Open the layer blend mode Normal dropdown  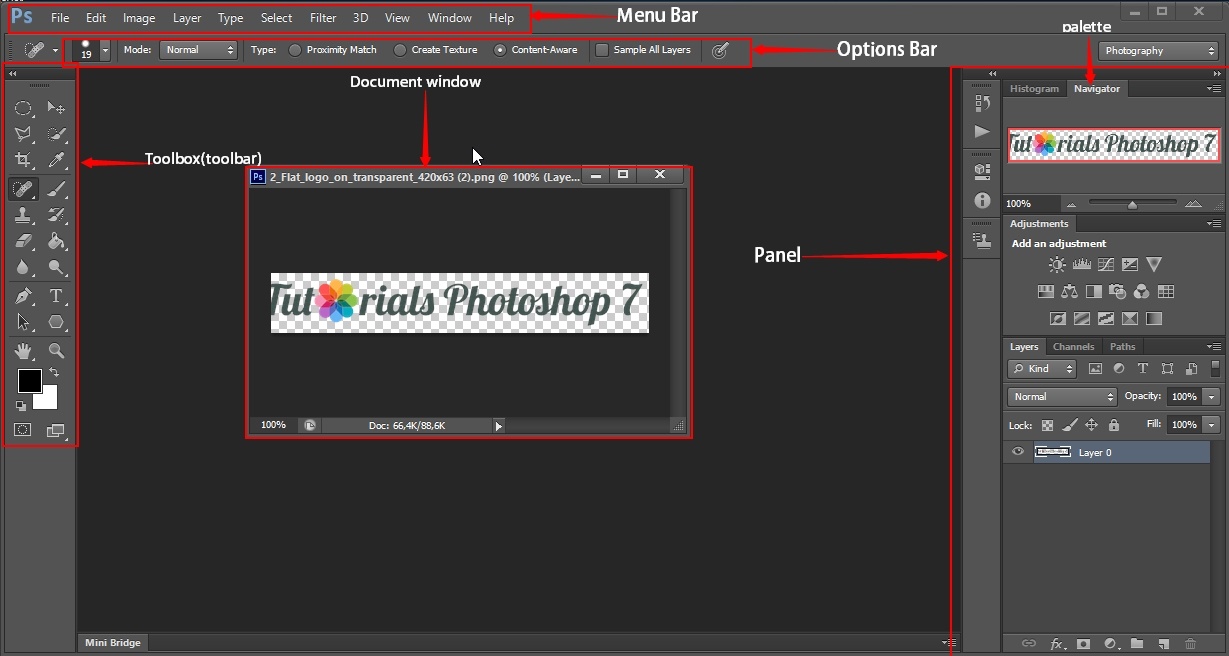click(x=1062, y=397)
